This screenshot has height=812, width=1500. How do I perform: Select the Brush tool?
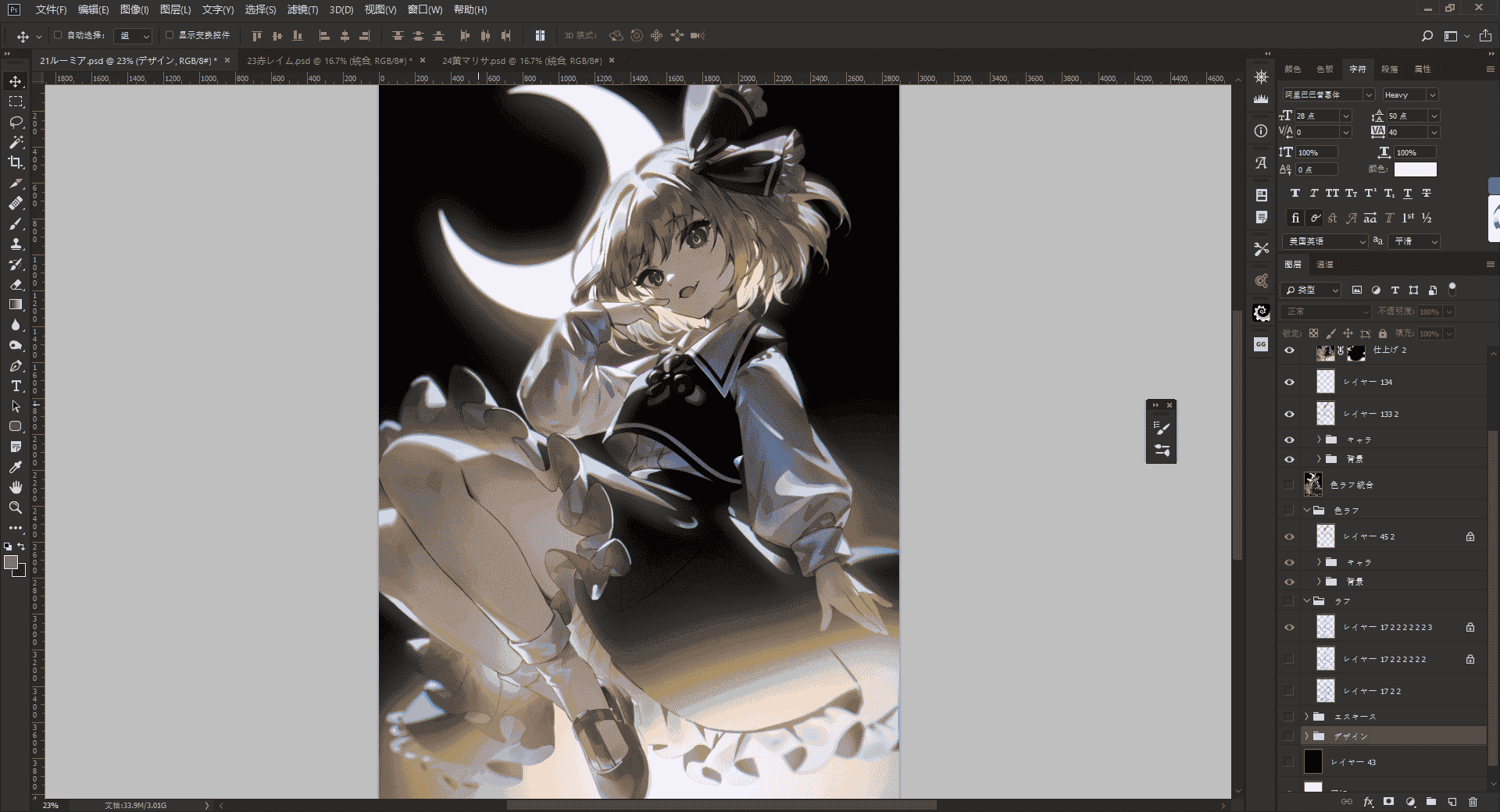16,223
